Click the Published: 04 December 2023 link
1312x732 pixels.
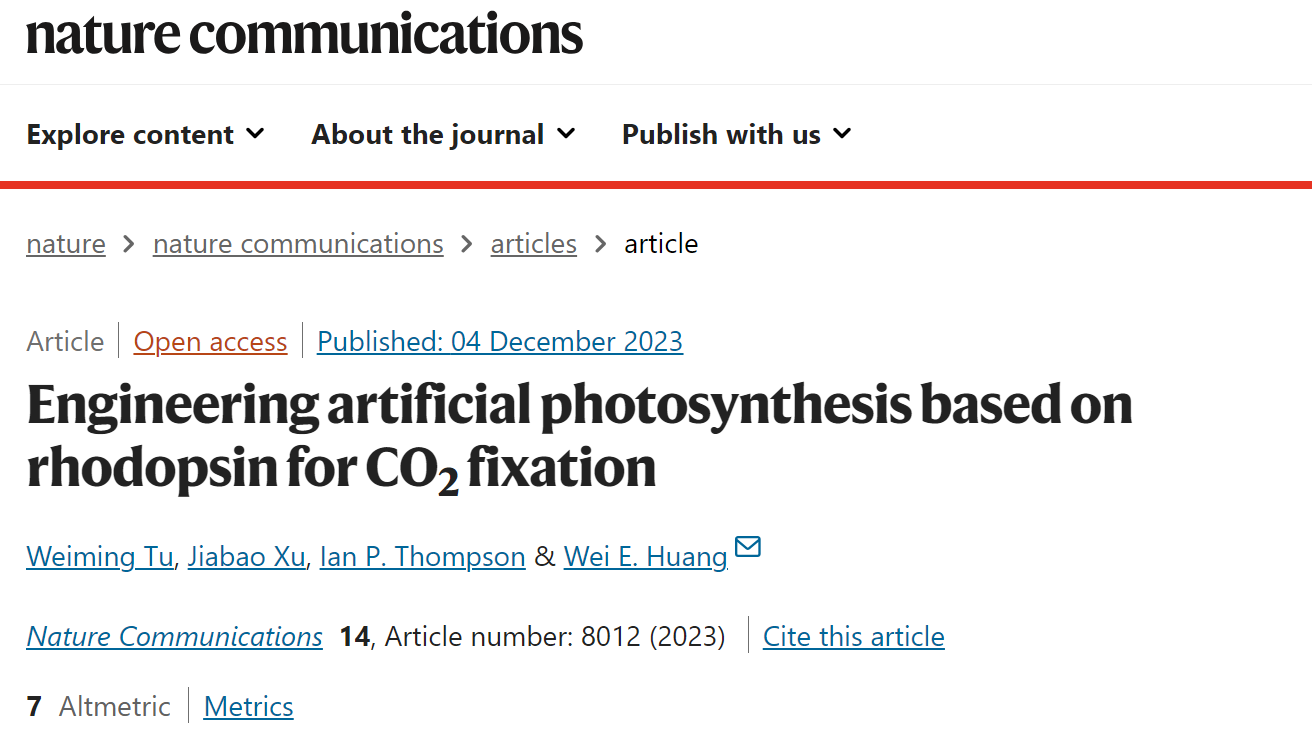(500, 342)
